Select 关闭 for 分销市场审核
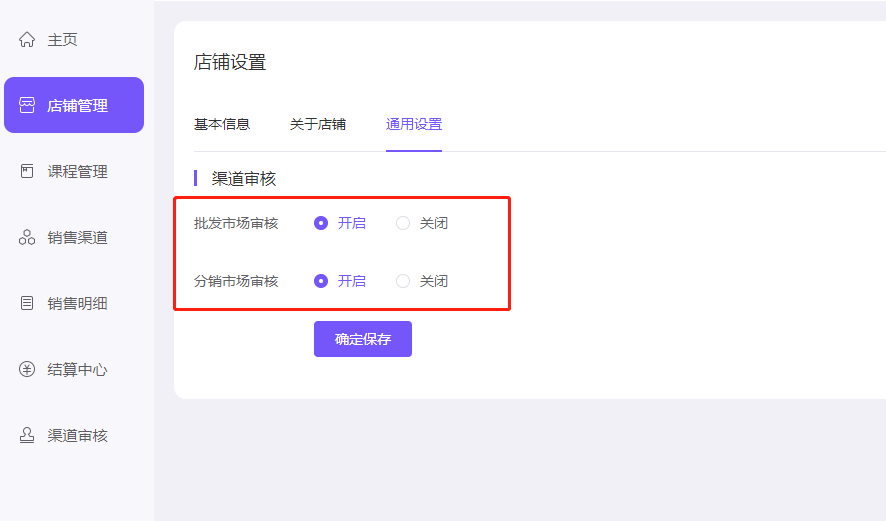This screenshot has width=886, height=521. (x=403, y=281)
